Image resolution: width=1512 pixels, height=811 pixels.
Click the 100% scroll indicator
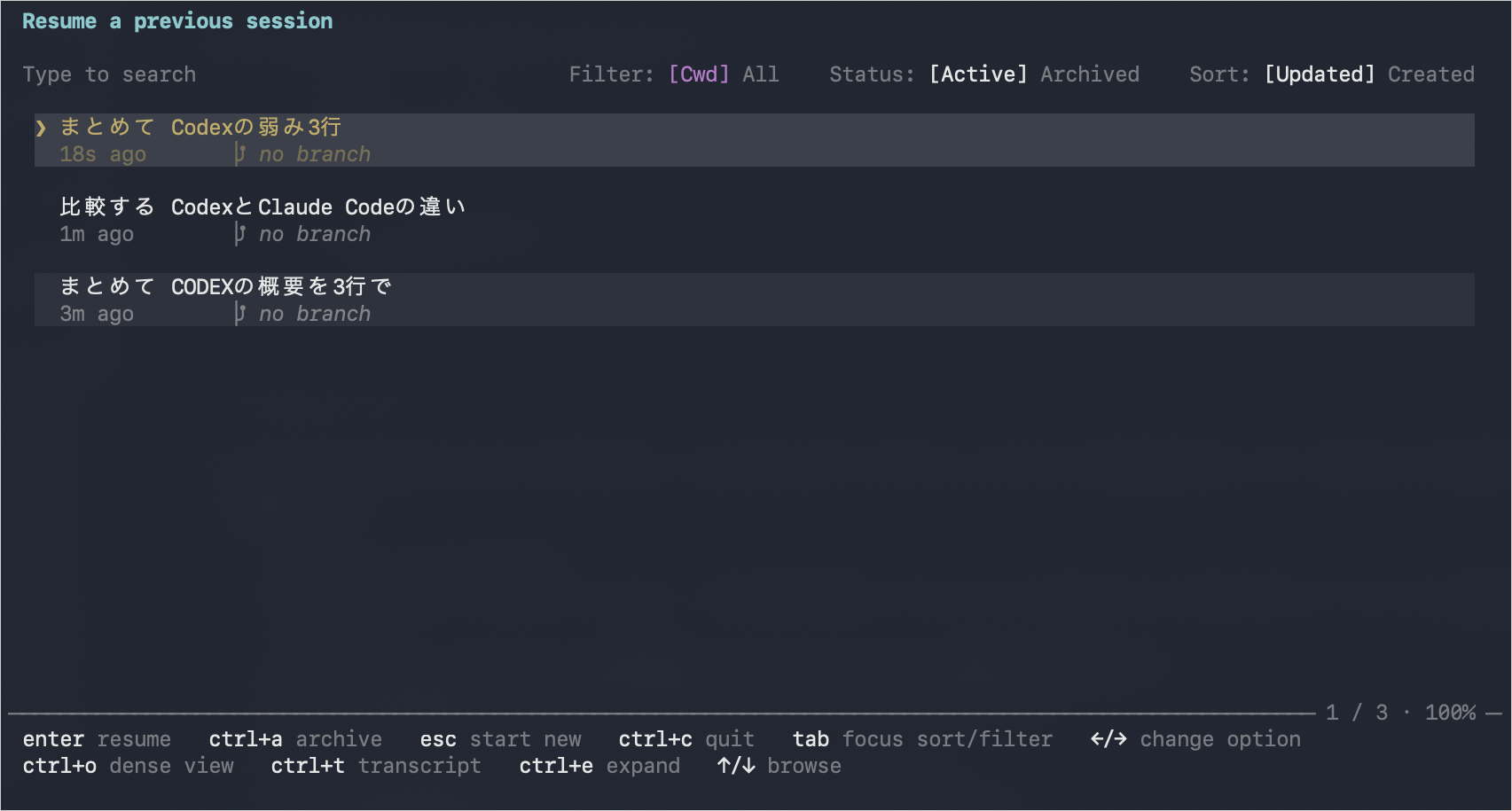click(1450, 713)
